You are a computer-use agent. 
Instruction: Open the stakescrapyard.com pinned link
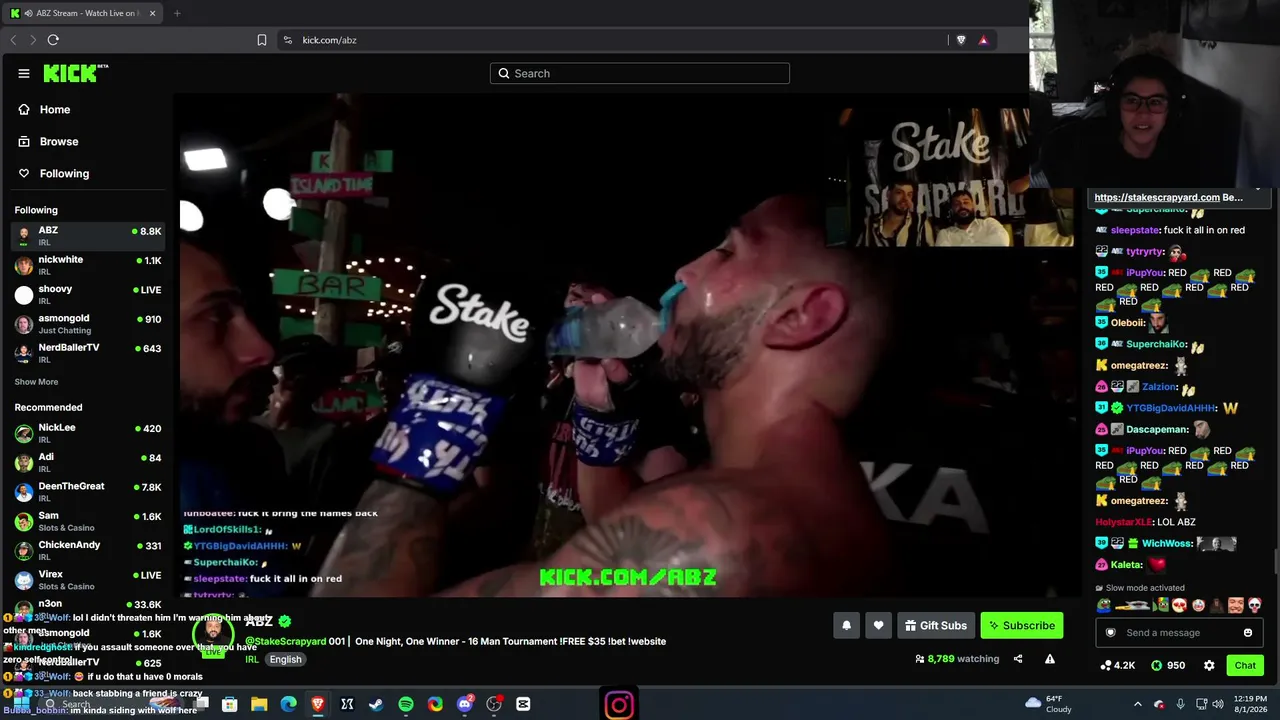[1157, 198]
